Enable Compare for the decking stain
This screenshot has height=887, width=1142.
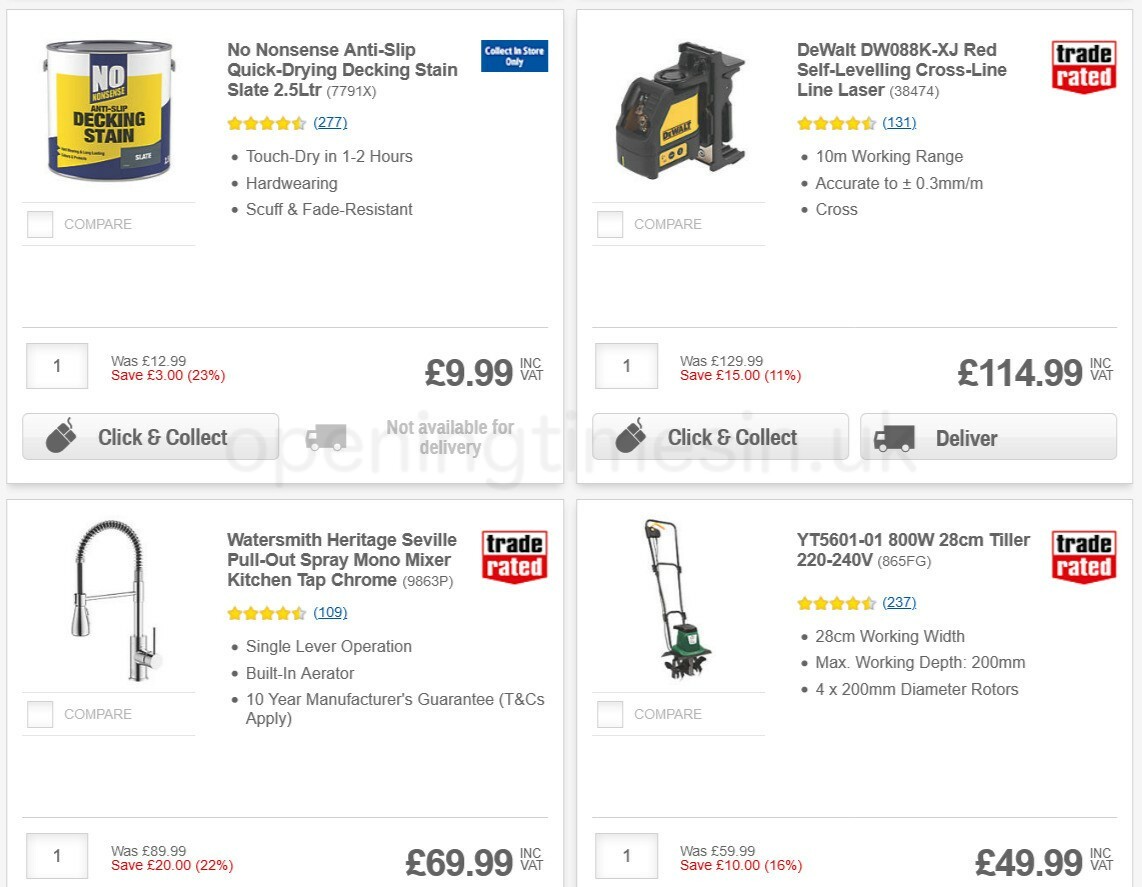click(39, 224)
